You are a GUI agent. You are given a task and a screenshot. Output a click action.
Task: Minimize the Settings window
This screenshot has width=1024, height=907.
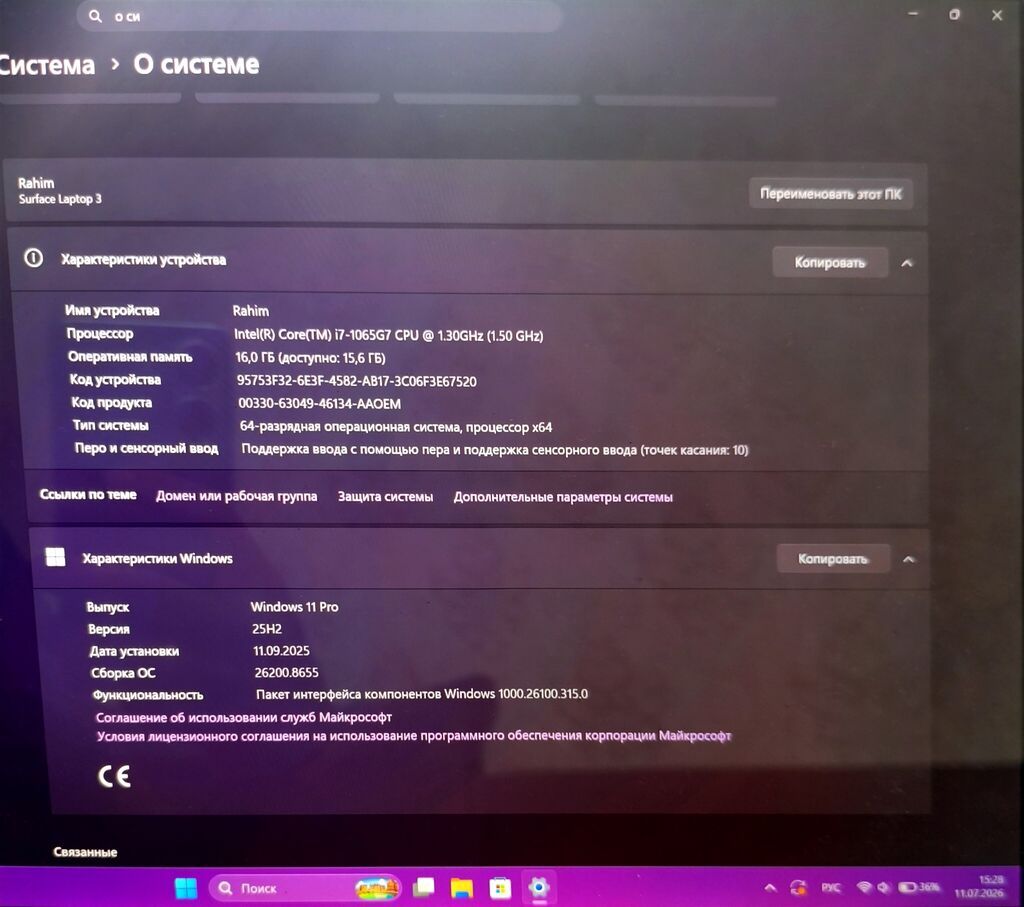[x=913, y=14]
